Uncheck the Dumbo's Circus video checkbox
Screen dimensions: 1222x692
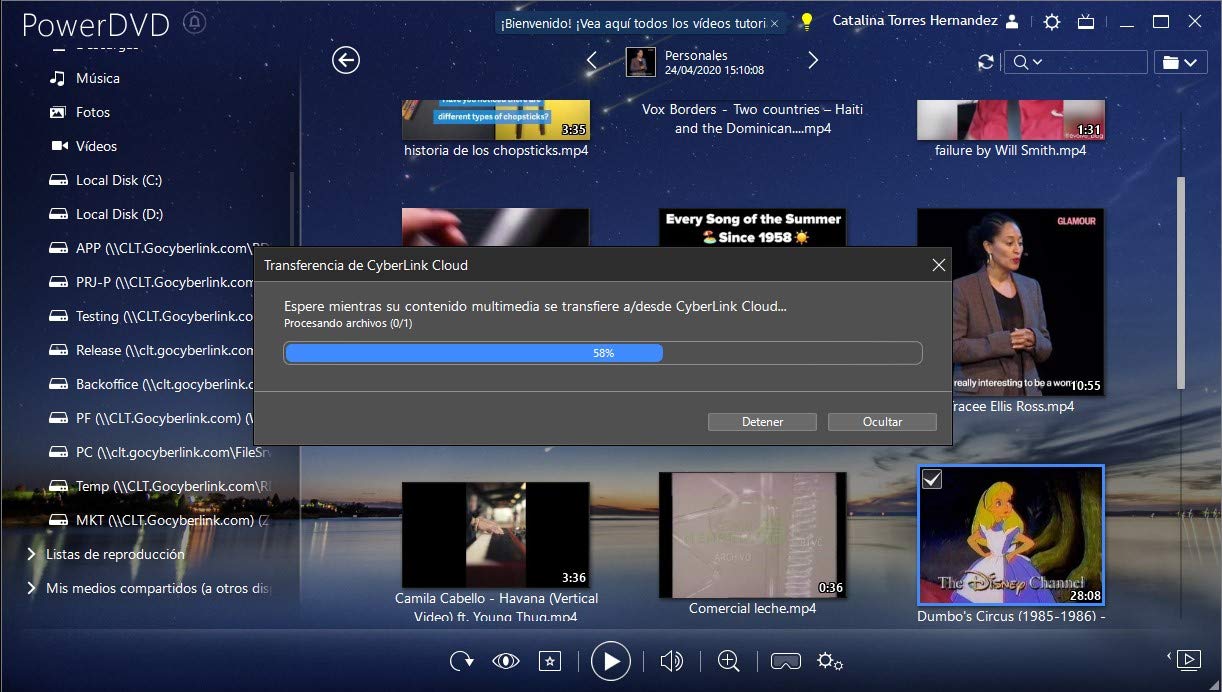point(931,480)
